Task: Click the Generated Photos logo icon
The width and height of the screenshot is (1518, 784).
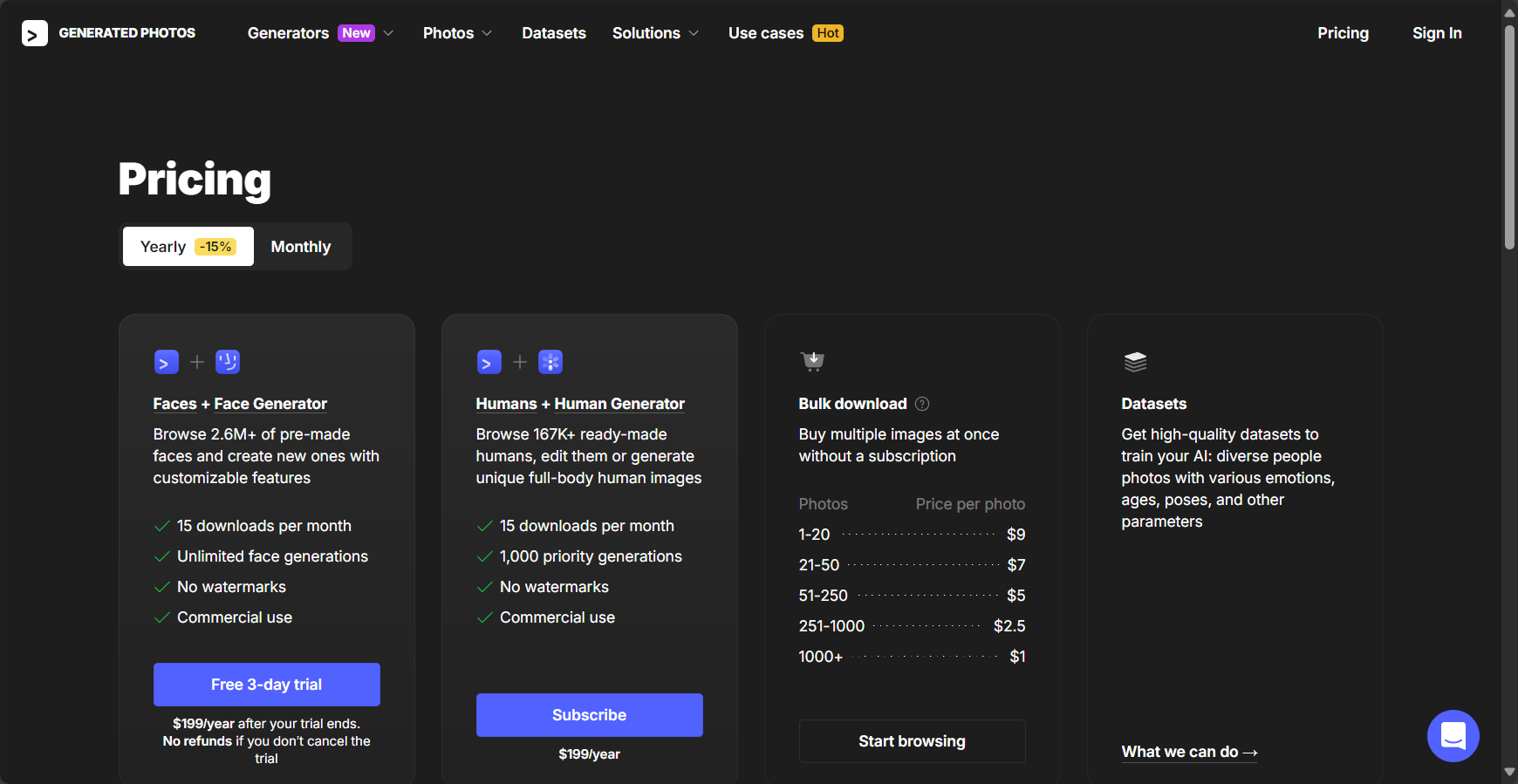Action: 35,33
